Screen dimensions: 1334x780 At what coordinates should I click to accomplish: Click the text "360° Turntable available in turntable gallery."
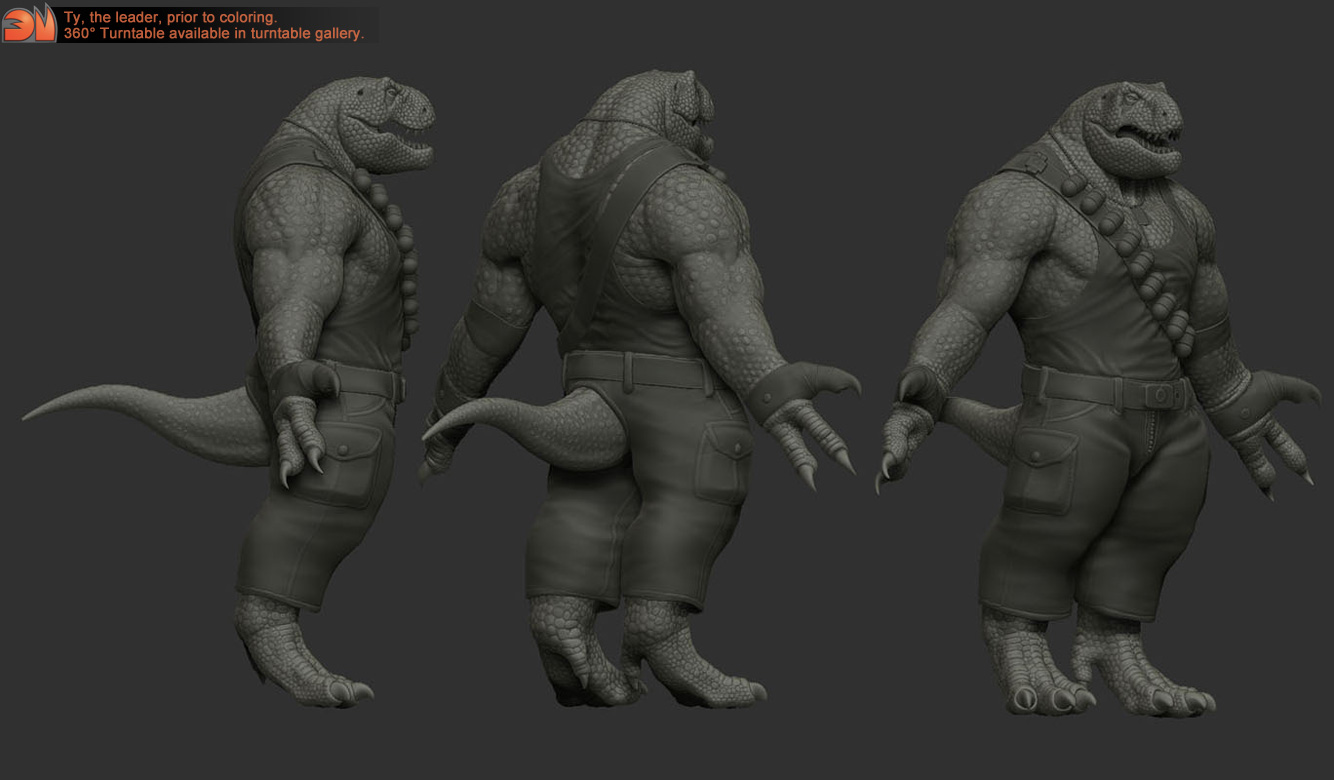214,33
